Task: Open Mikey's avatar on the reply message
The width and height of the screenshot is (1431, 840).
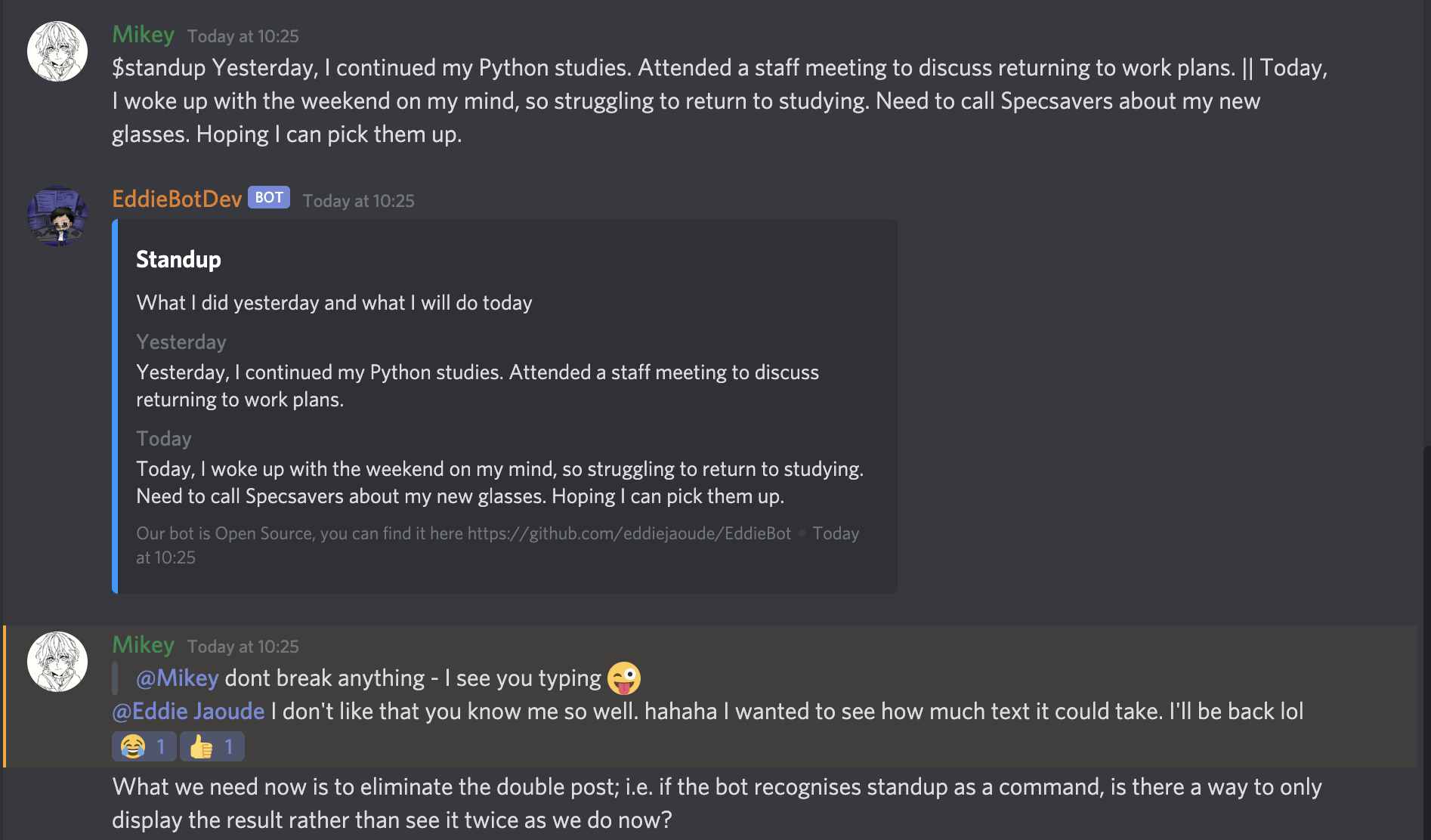Action: [x=57, y=662]
